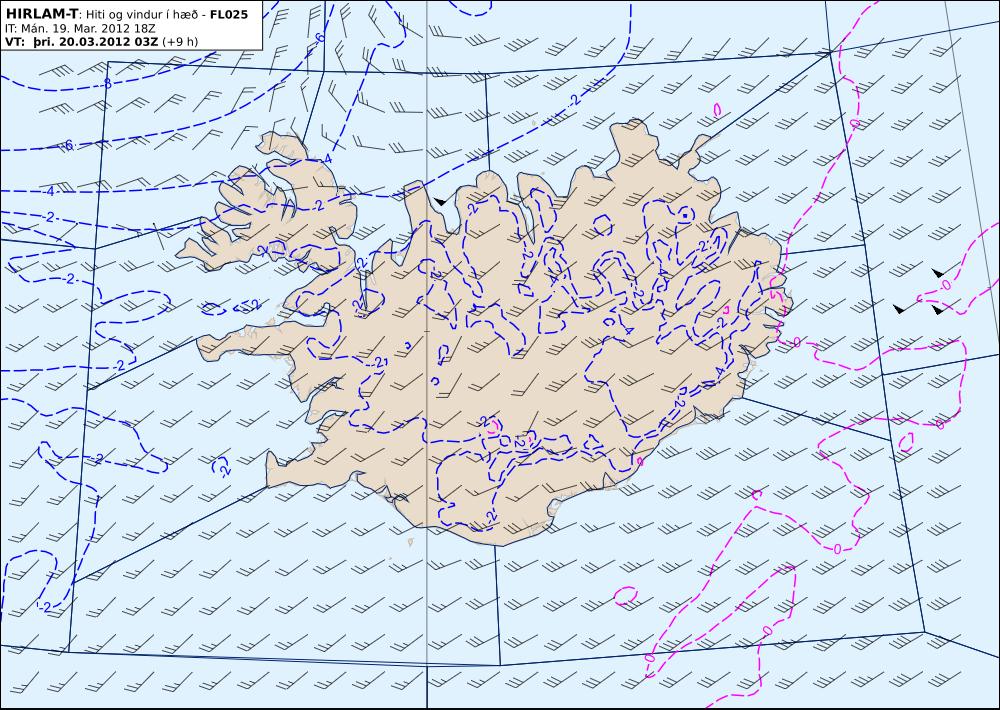This screenshot has height=710, width=1000.
Task: Select the "Hiti og vindur í hæð" caption
Action: coord(143,15)
